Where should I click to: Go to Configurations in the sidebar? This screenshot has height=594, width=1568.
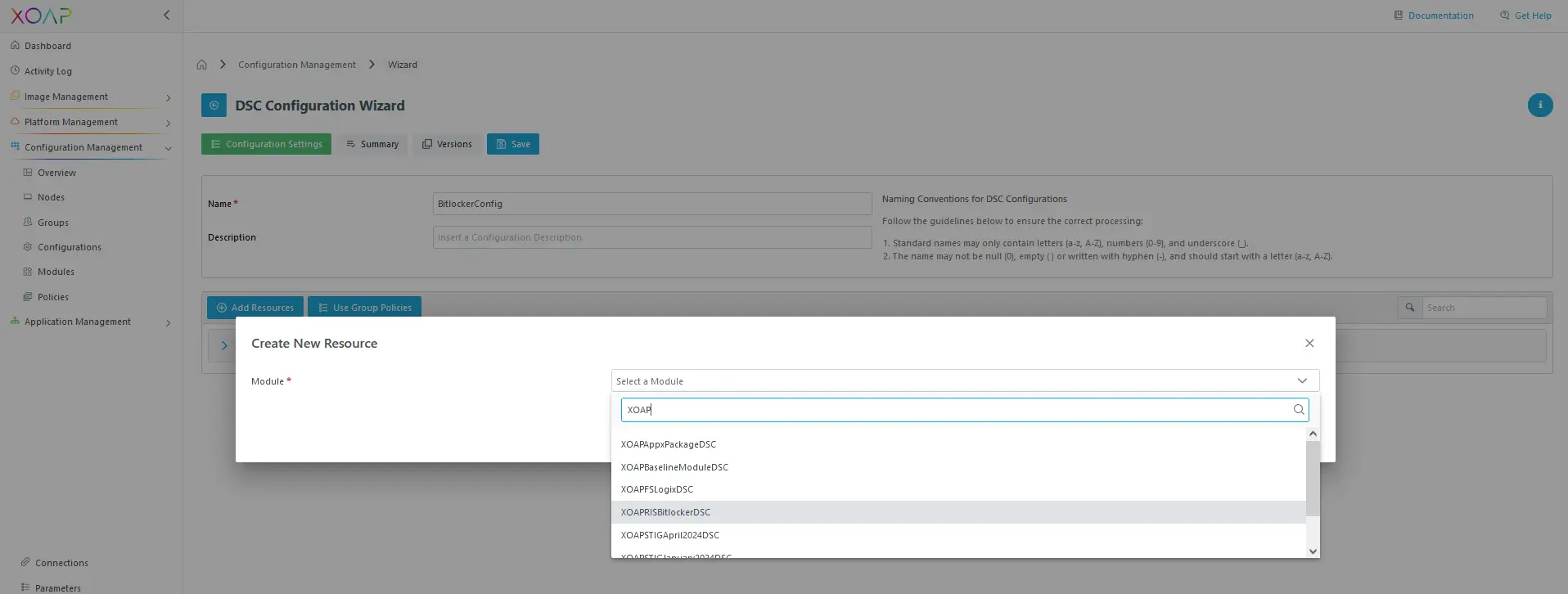tap(70, 247)
